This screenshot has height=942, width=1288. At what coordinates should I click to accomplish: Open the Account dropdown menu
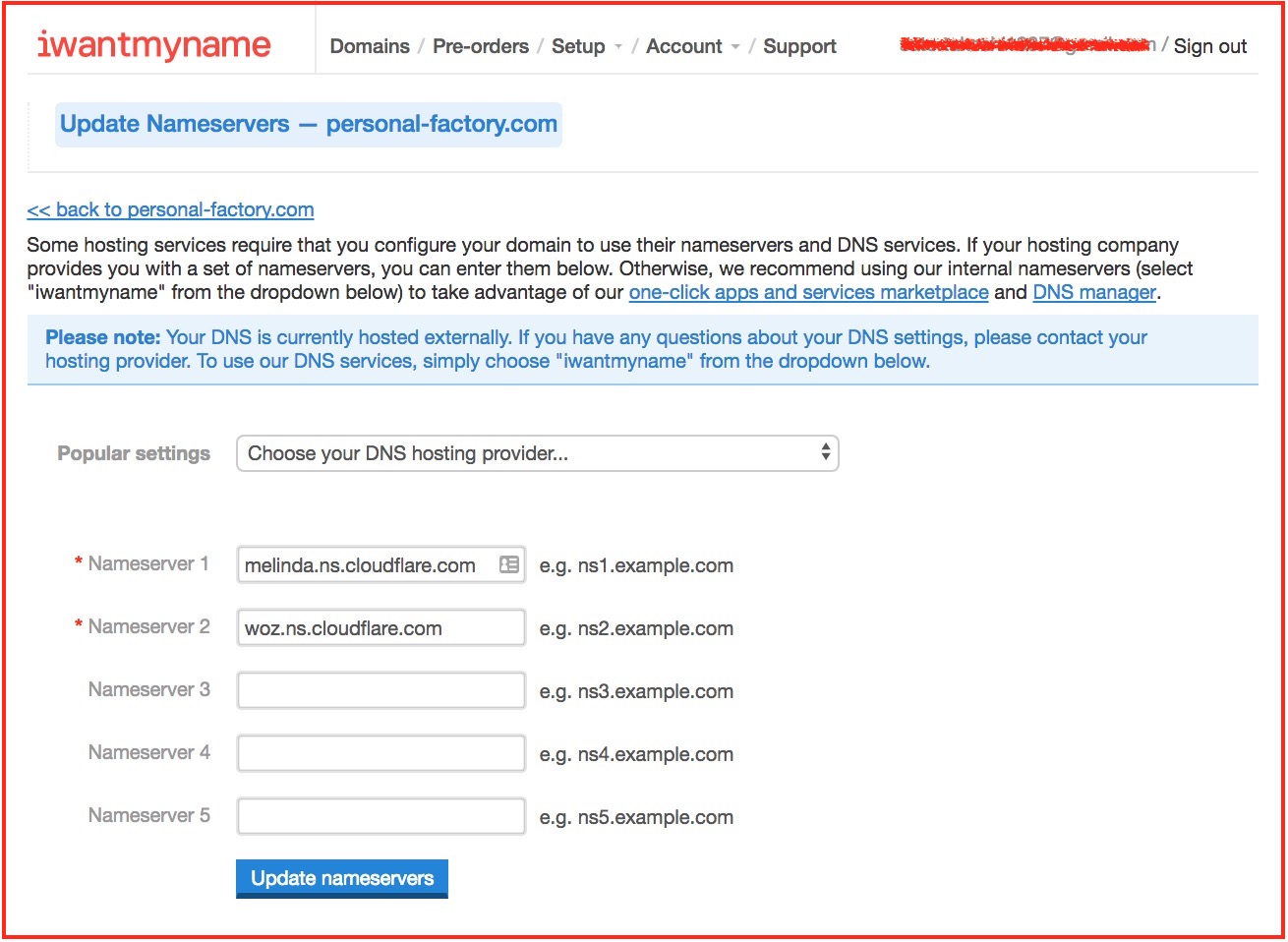(692, 46)
